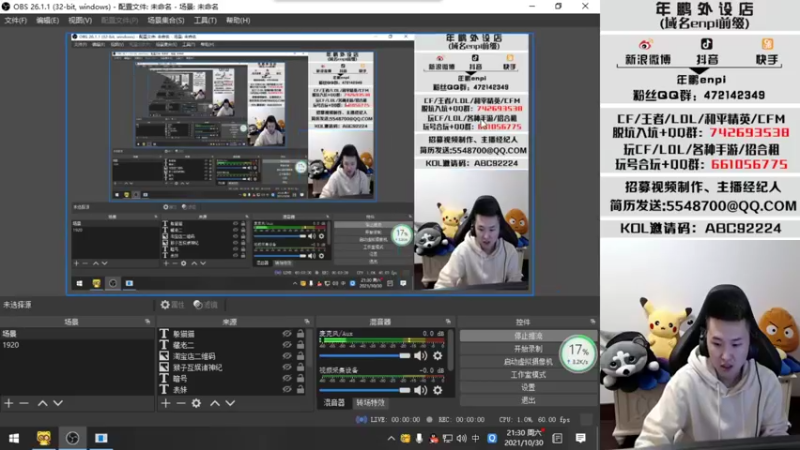Click the 退出 button

[x=528, y=400]
